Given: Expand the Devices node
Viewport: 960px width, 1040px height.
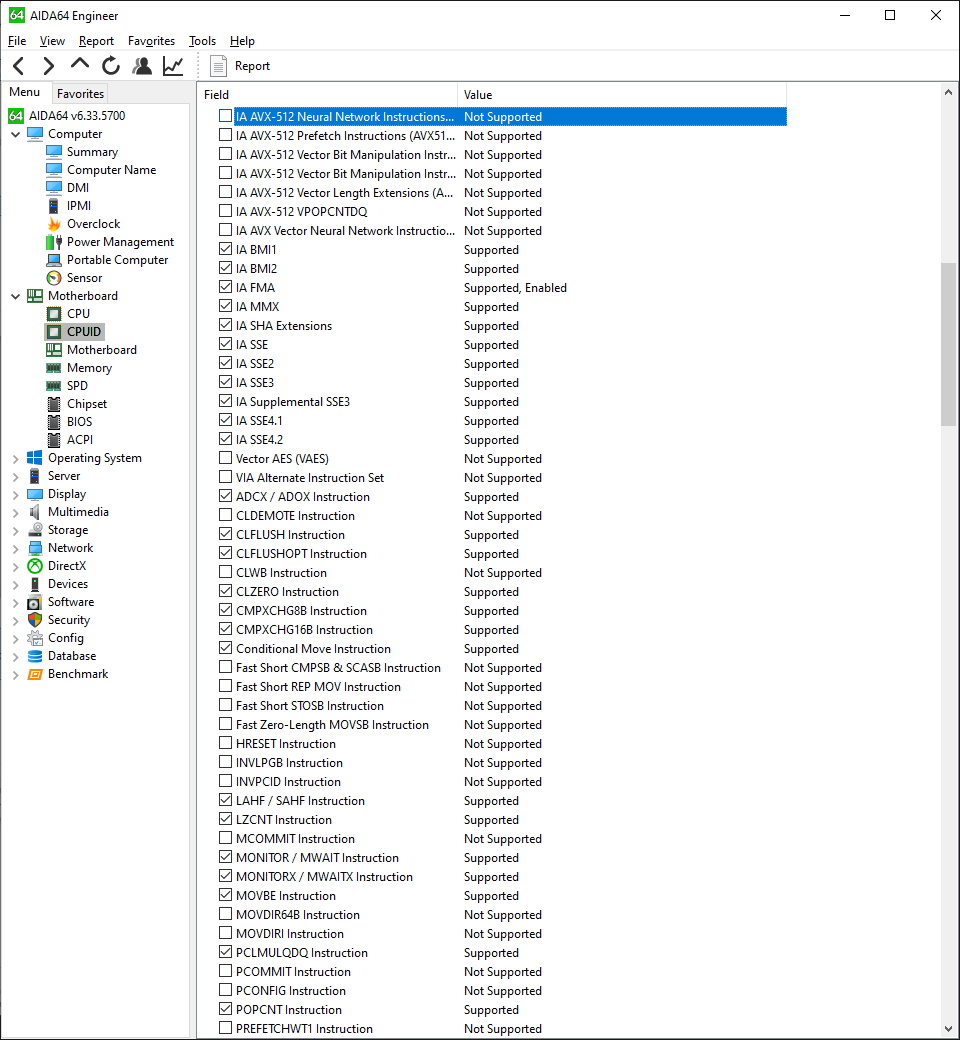Looking at the screenshot, I should (16, 584).
